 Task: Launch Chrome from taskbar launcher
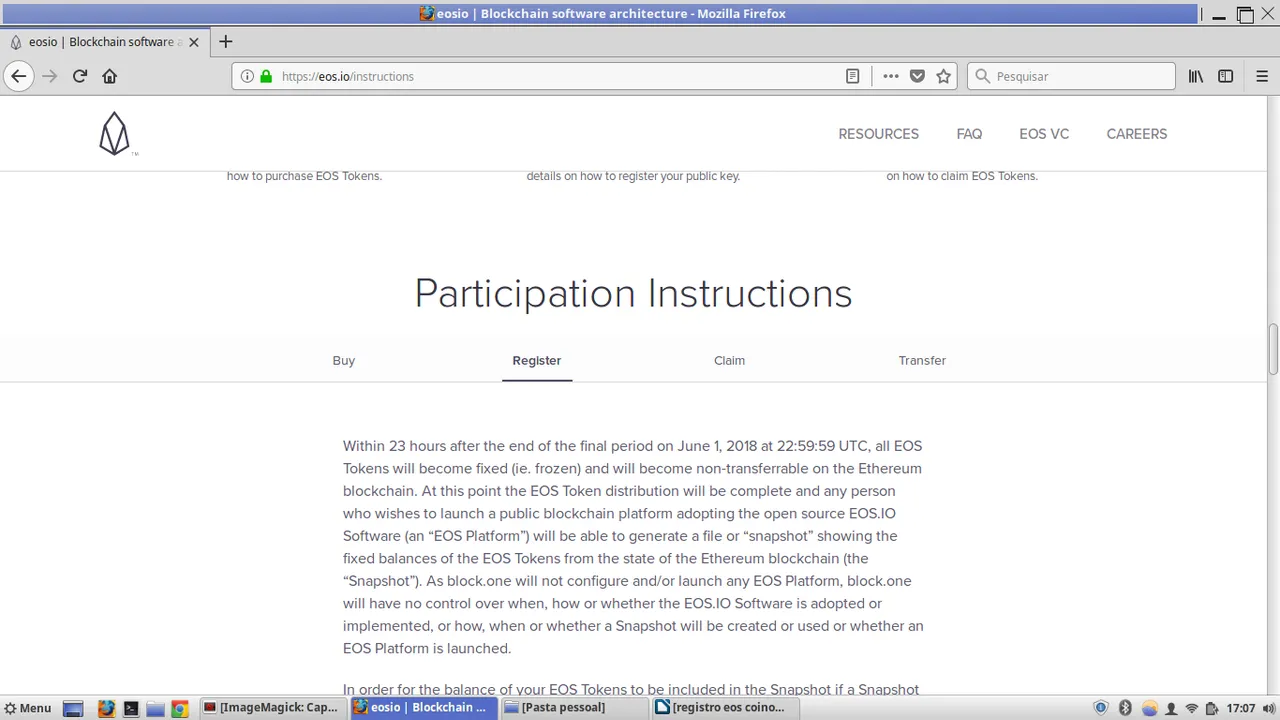point(180,708)
